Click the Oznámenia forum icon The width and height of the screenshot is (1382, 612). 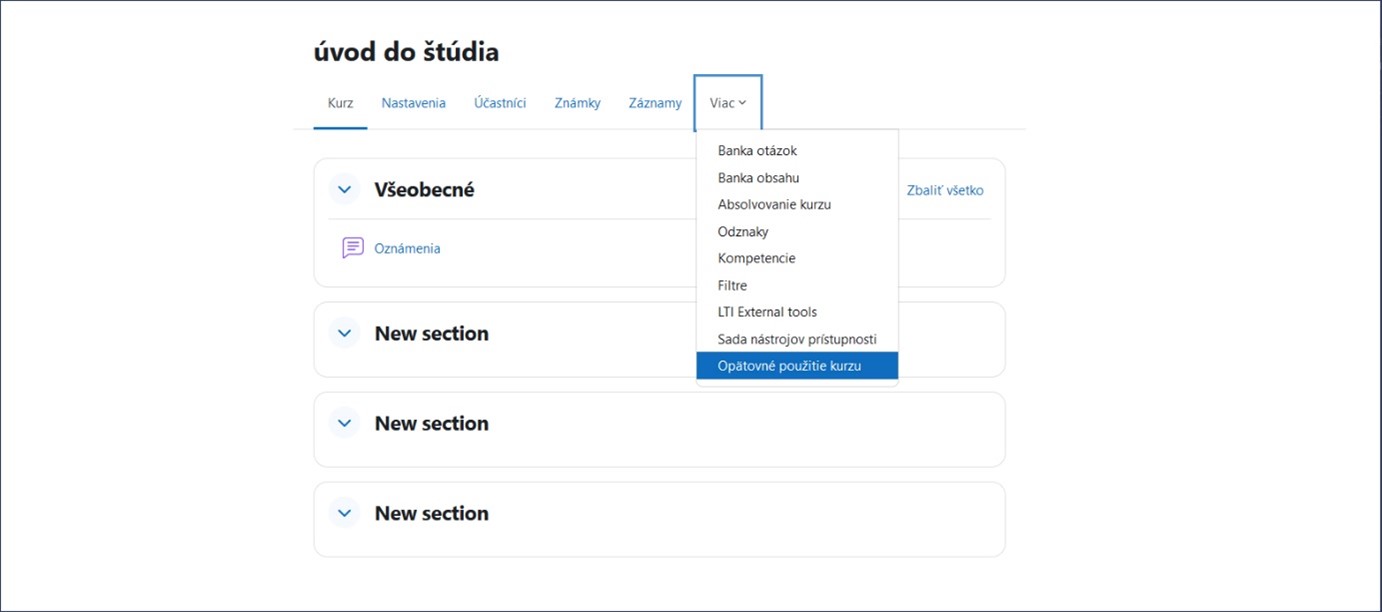pos(352,248)
